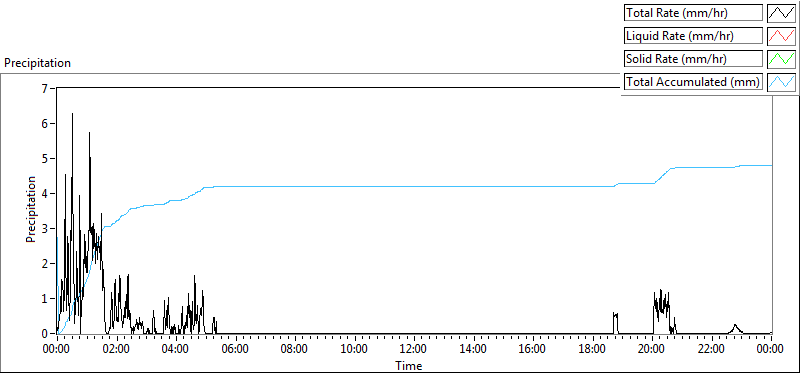Click the vertical Precipitation y-axis title

(31, 210)
